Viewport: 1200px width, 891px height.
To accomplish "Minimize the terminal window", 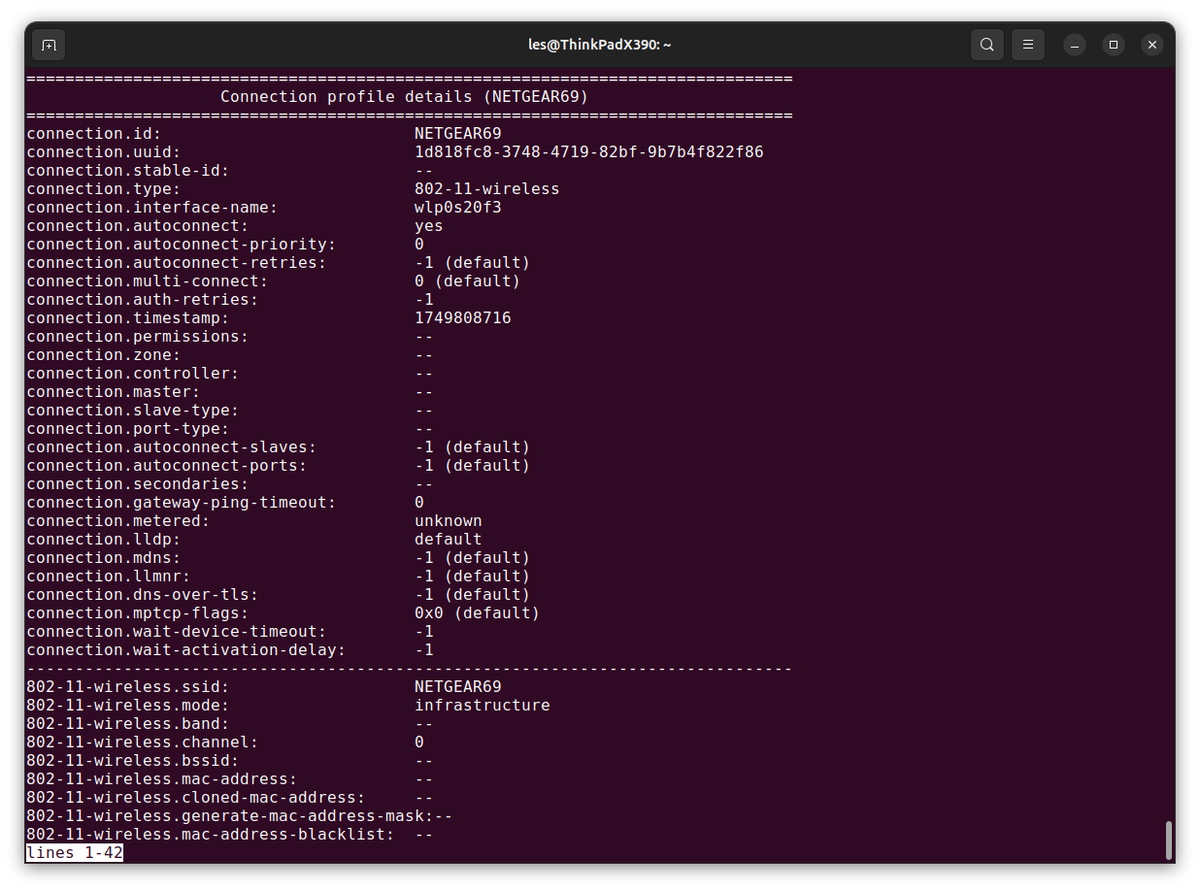I will click(x=1073, y=44).
